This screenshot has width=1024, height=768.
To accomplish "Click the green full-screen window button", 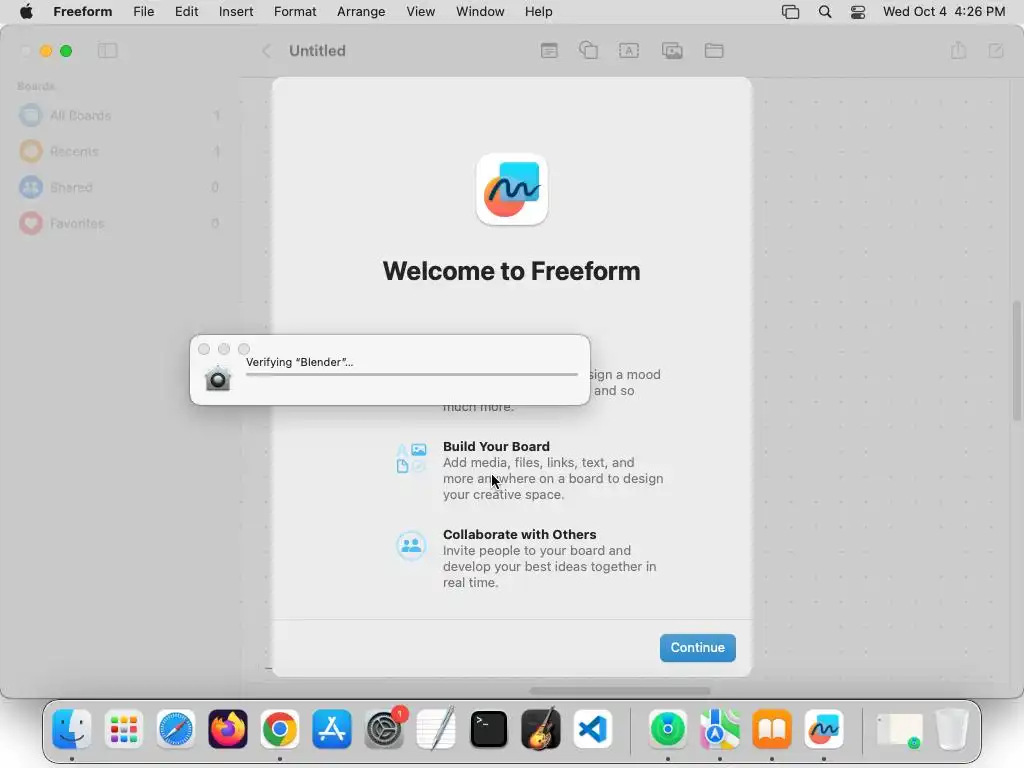I will (x=66, y=51).
